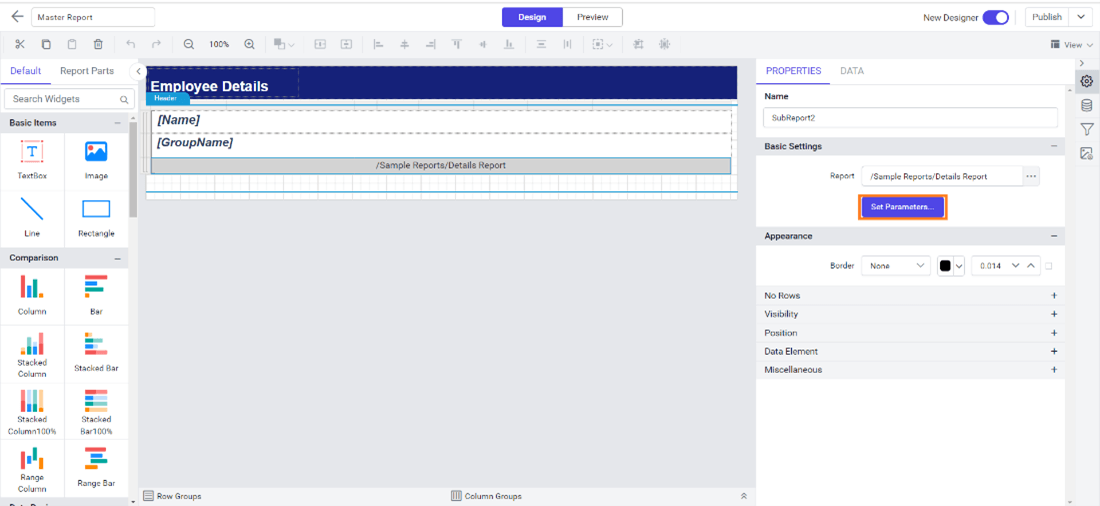The image size is (1100, 506).
Task: Click the align right edges icon
Action: (x=431, y=44)
